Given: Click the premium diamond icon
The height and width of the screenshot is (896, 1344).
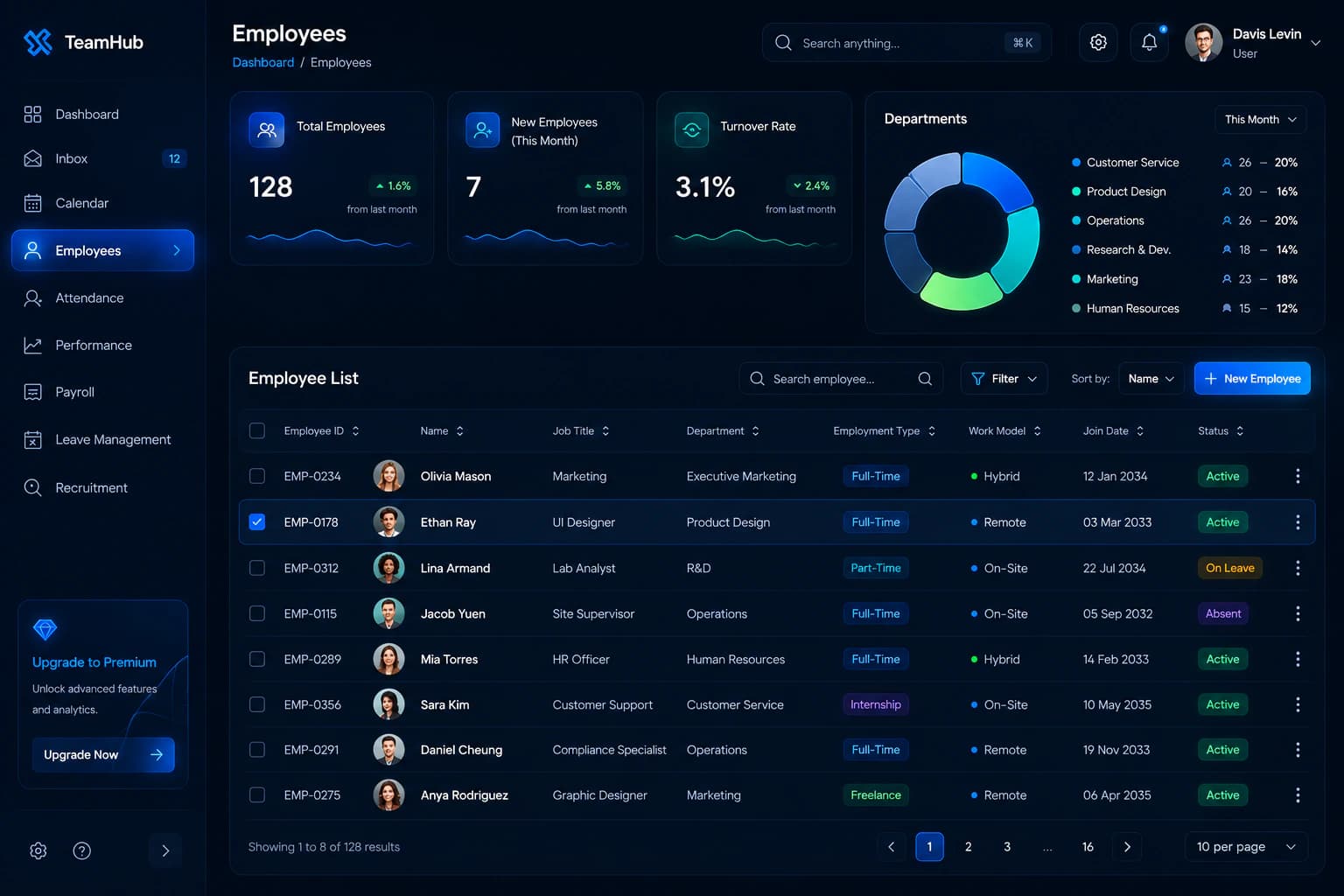Looking at the screenshot, I should coord(45,629).
